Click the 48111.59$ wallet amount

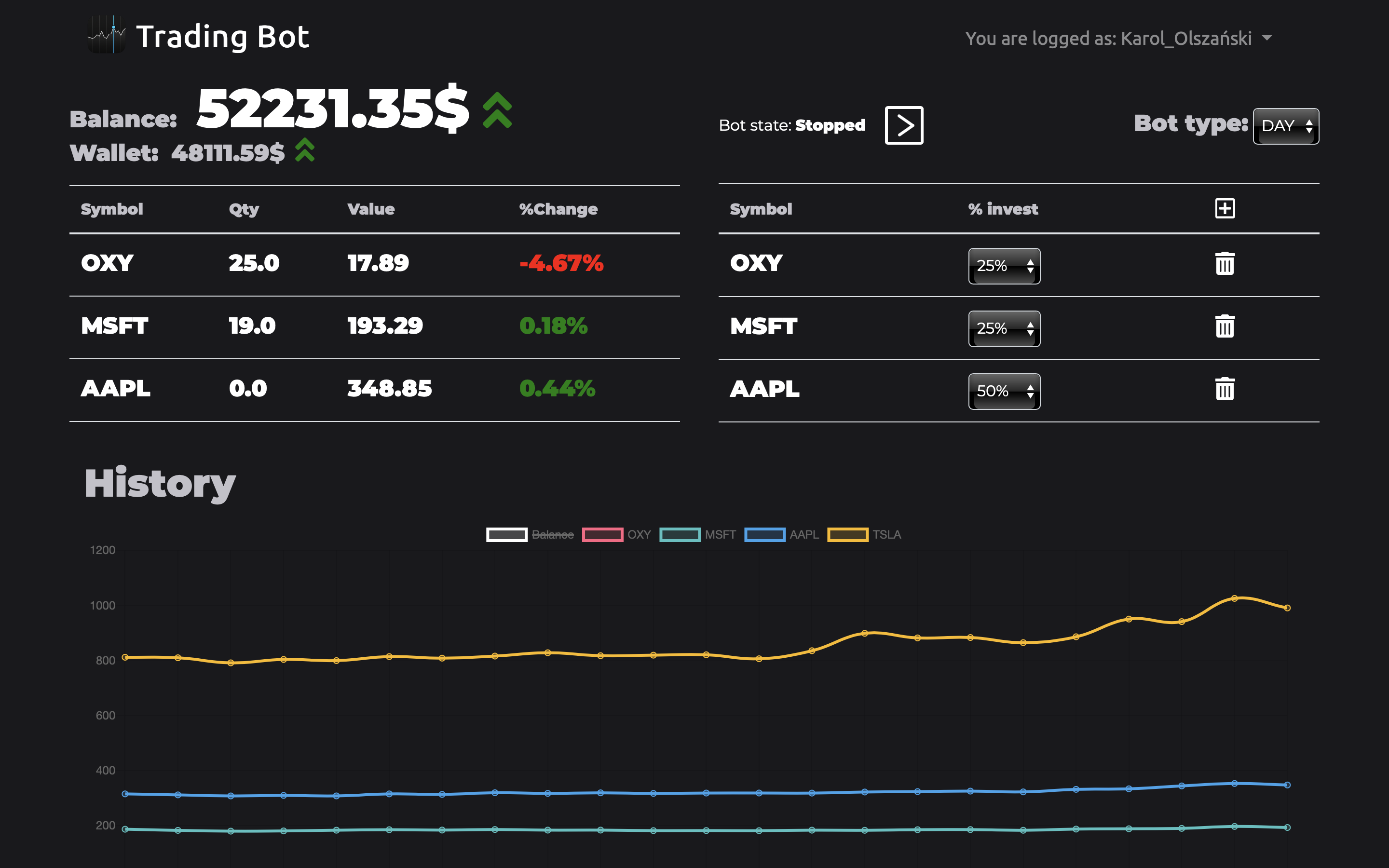[x=228, y=153]
